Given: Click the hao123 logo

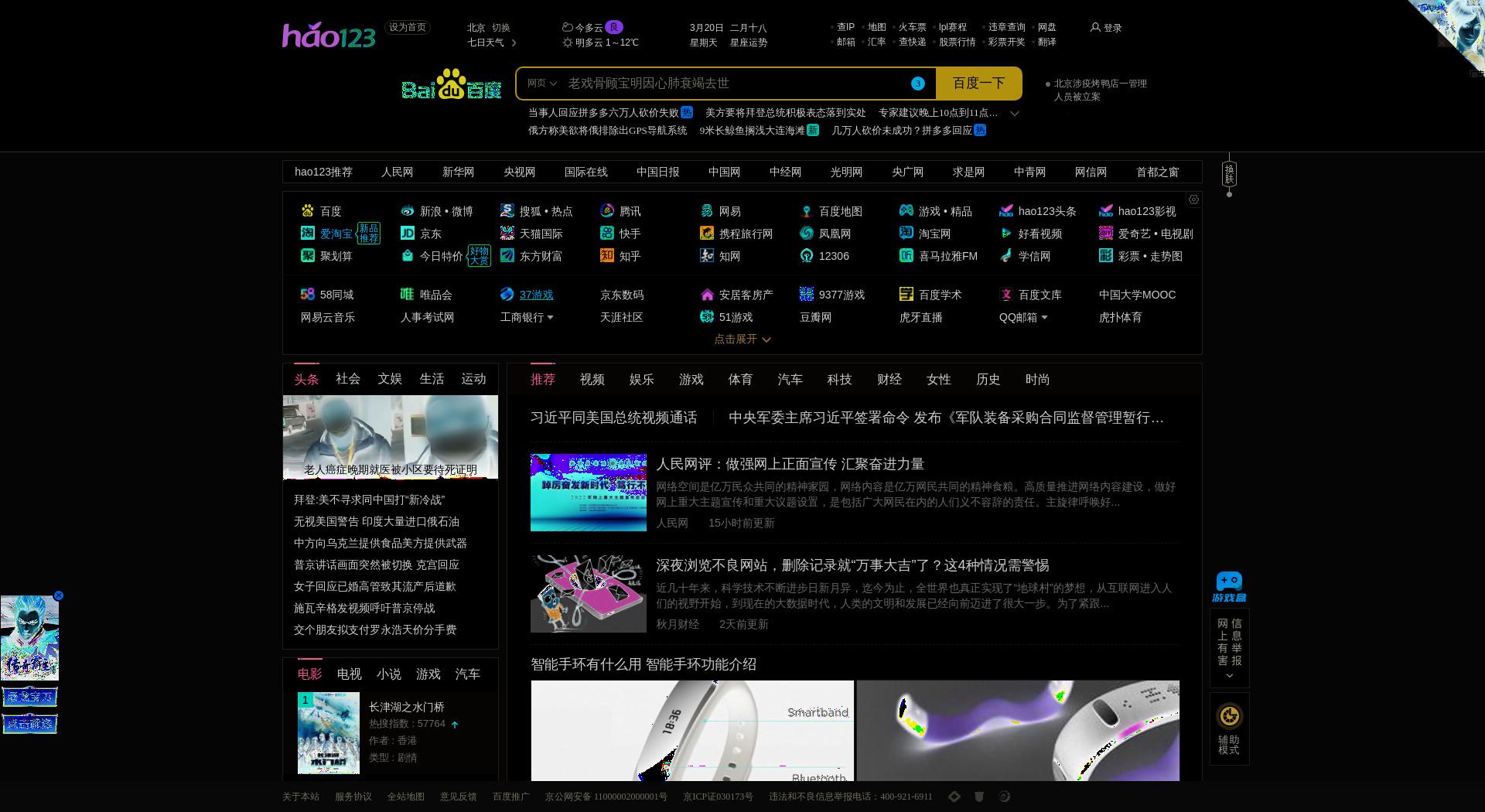Looking at the screenshot, I should pyautogui.click(x=328, y=35).
